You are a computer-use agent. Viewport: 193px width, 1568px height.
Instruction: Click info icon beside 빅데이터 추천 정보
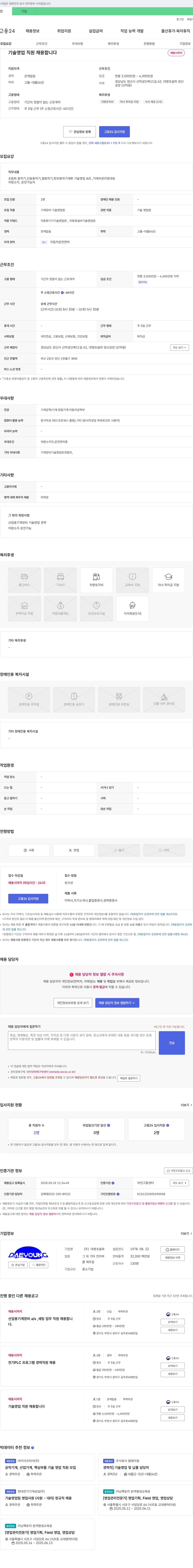(32, 1448)
